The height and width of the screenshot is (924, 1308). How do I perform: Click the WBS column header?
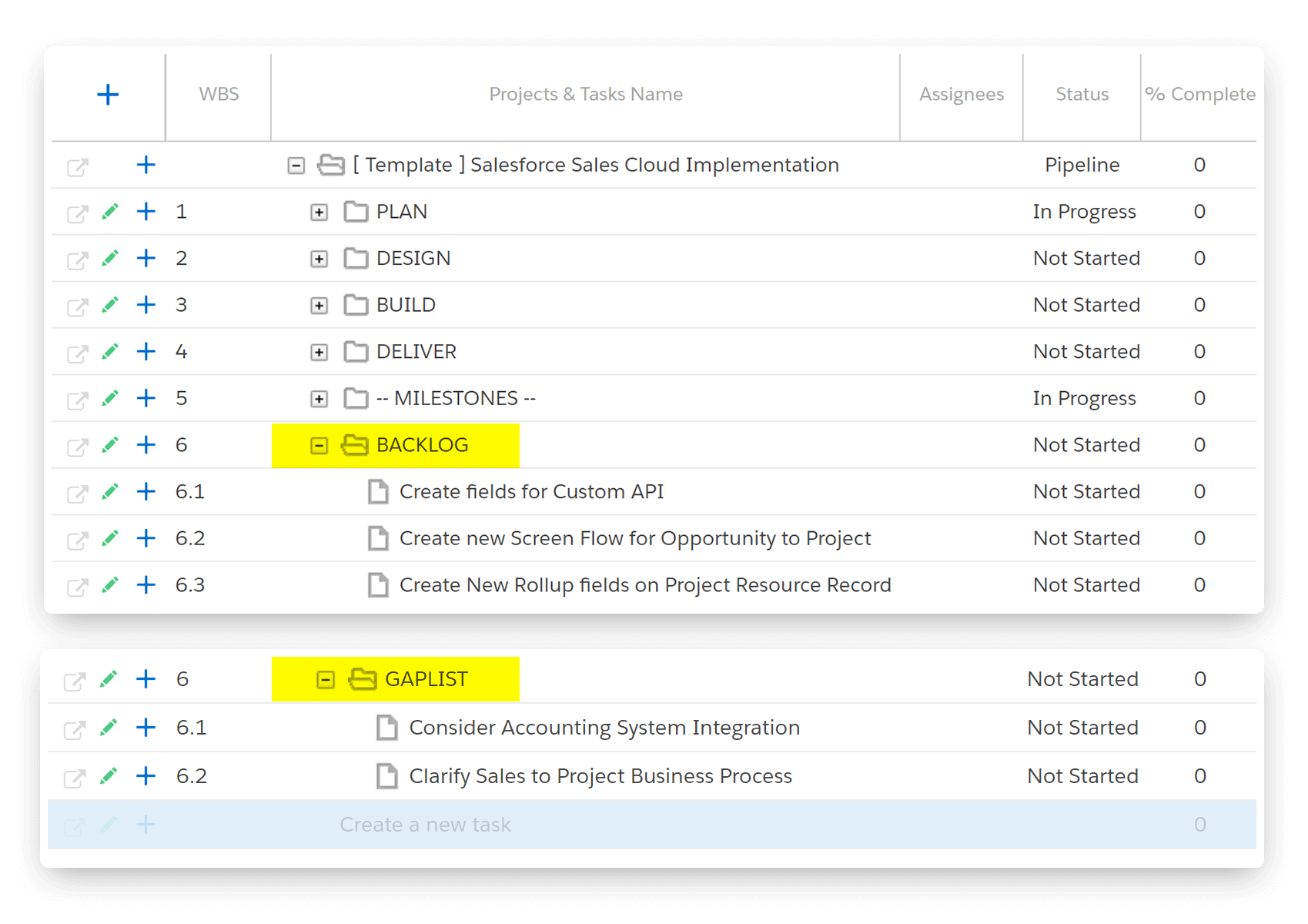(x=219, y=95)
